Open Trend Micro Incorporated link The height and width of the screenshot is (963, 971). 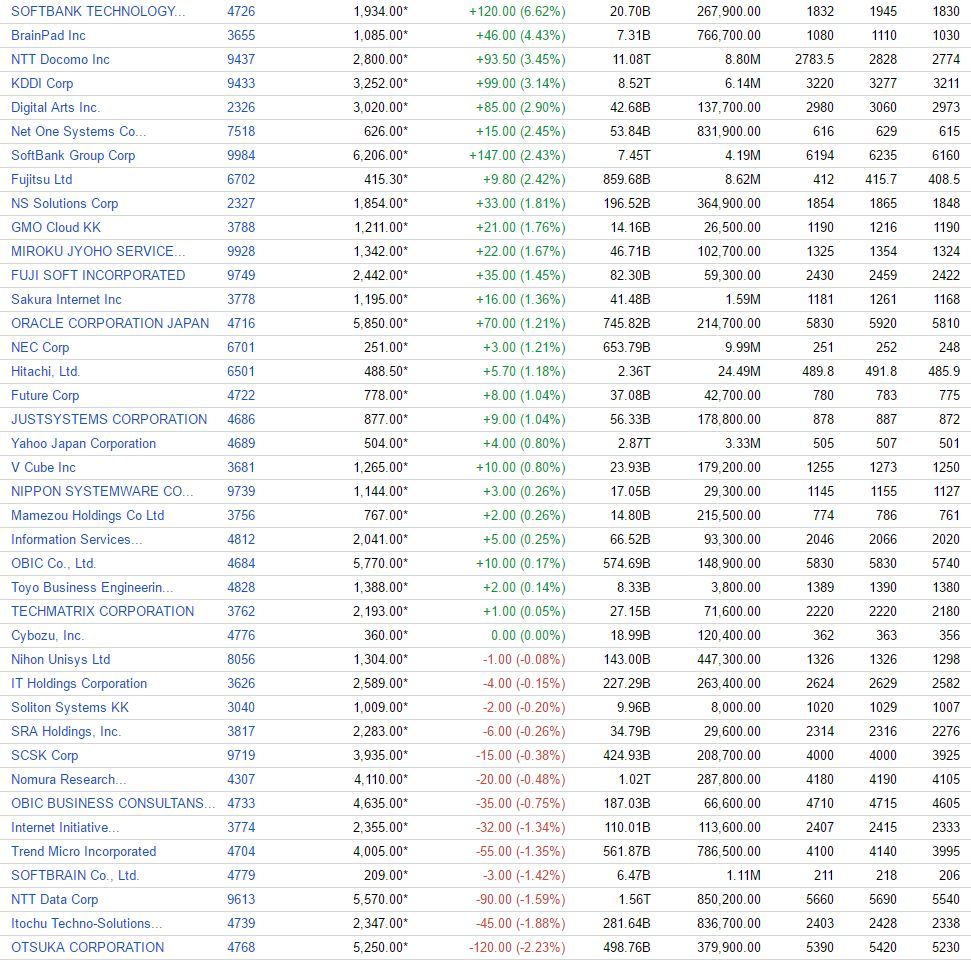click(84, 852)
